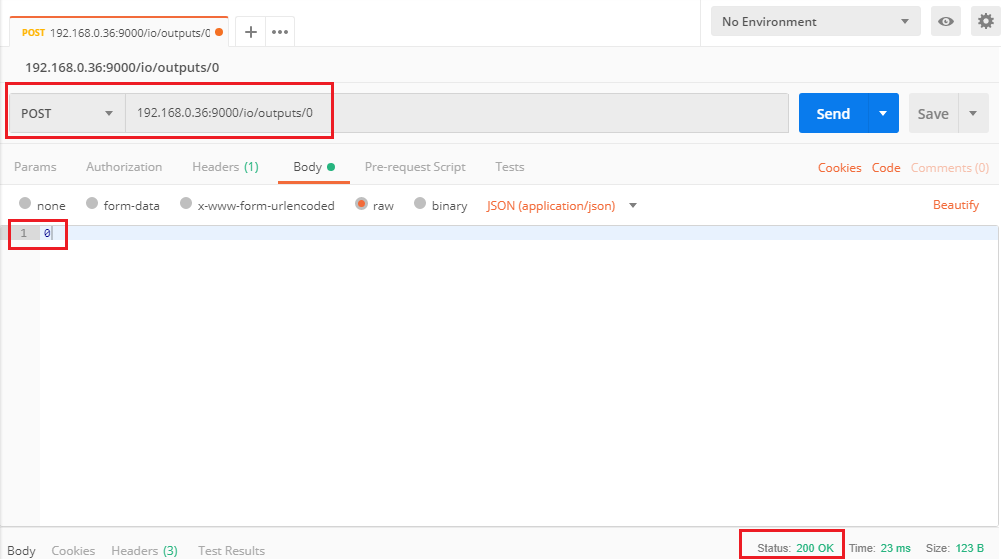The width and height of the screenshot is (1001, 559).
Task: Open the No Environment dropdown
Action: [815, 22]
